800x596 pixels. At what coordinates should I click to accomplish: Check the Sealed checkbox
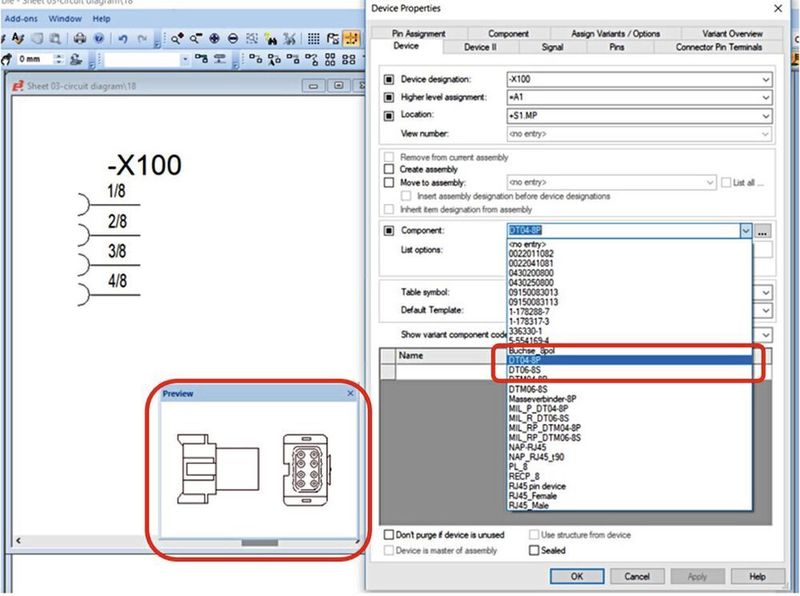(x=534, y=550)
